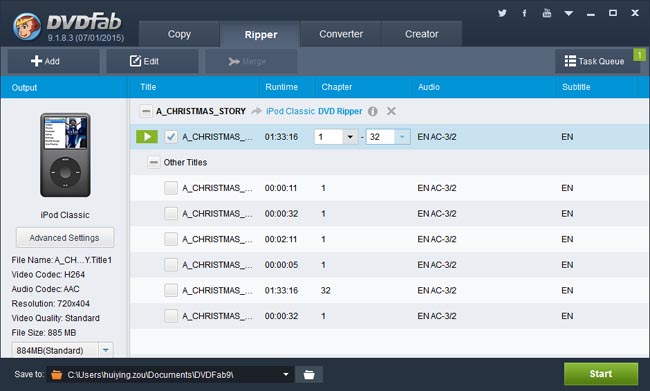Switch to the Ripper tab
This screenshot has height=391, width=650.
(x=261, y=34)
